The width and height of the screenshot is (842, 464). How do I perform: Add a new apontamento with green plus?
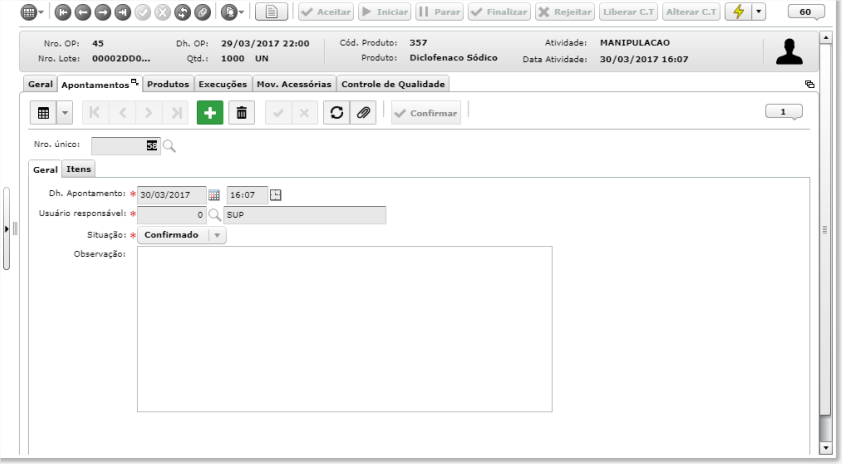point(210,113)
